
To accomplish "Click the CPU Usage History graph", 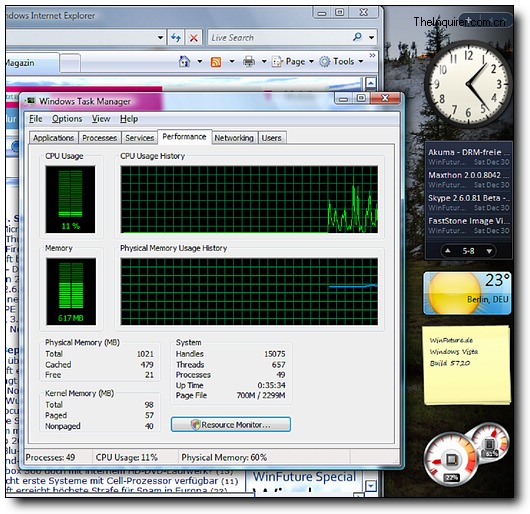I will click(x=249, y=199).
